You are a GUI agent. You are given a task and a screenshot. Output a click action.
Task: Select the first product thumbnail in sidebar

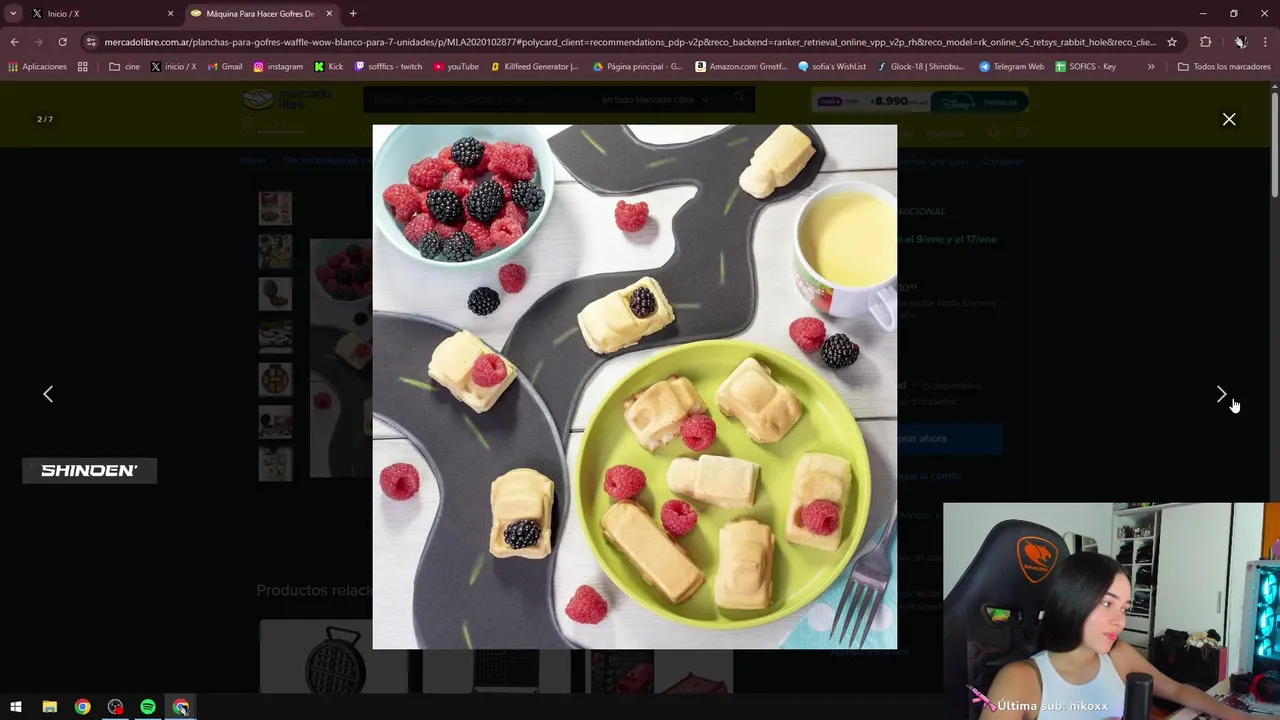[275, 208]
